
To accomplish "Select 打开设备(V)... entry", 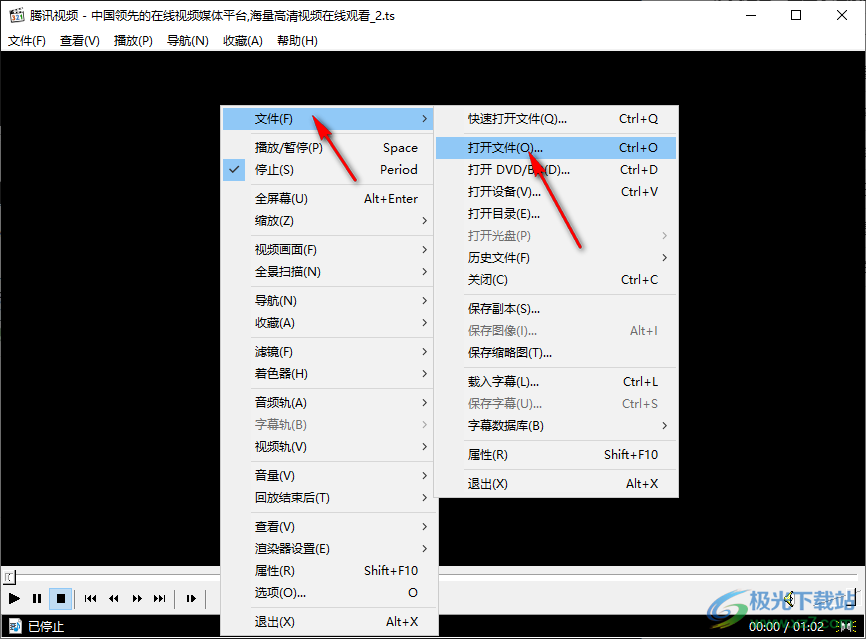I will tap(556, 192).
